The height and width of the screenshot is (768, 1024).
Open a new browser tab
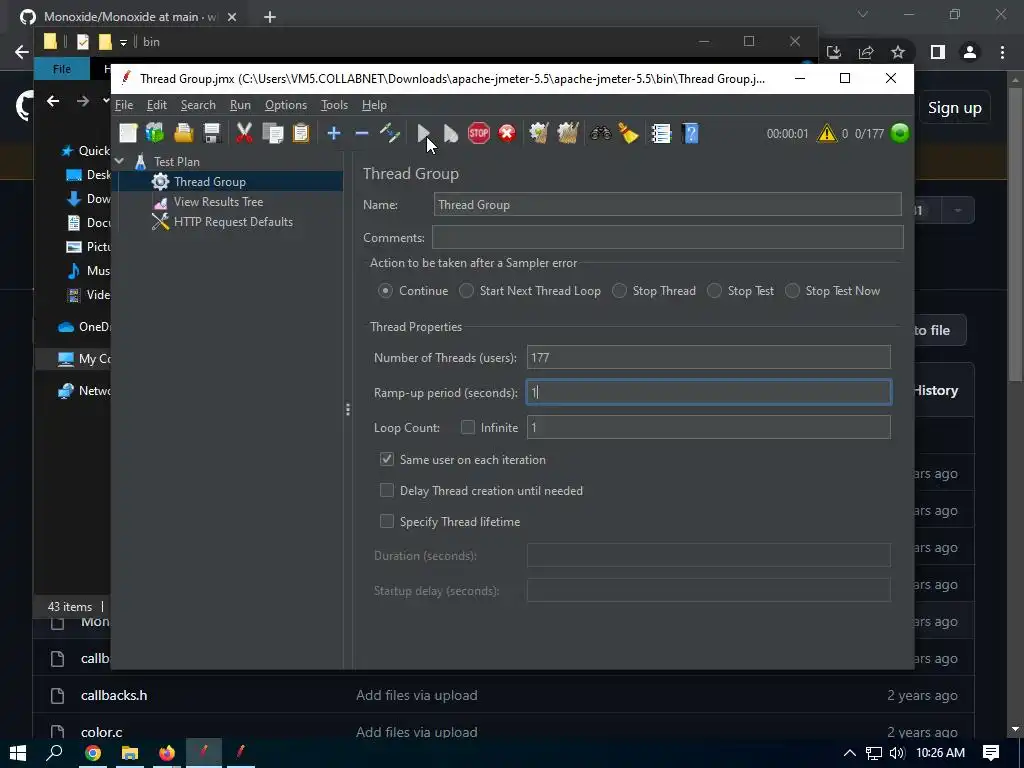[x=270, y=17]
